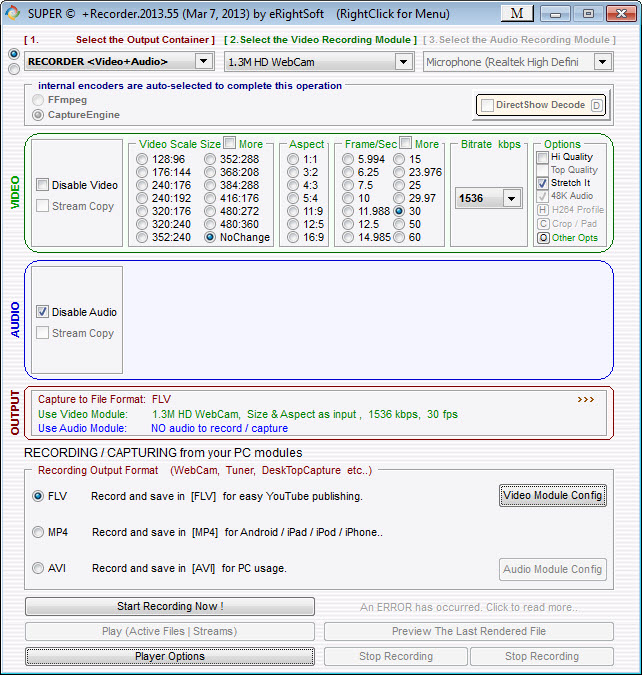Image resolution: width=642 pixels, height=675 pixels.
Task: Select the NoChange video scale option
Action: pyautogui.click(x=210, y=237)
